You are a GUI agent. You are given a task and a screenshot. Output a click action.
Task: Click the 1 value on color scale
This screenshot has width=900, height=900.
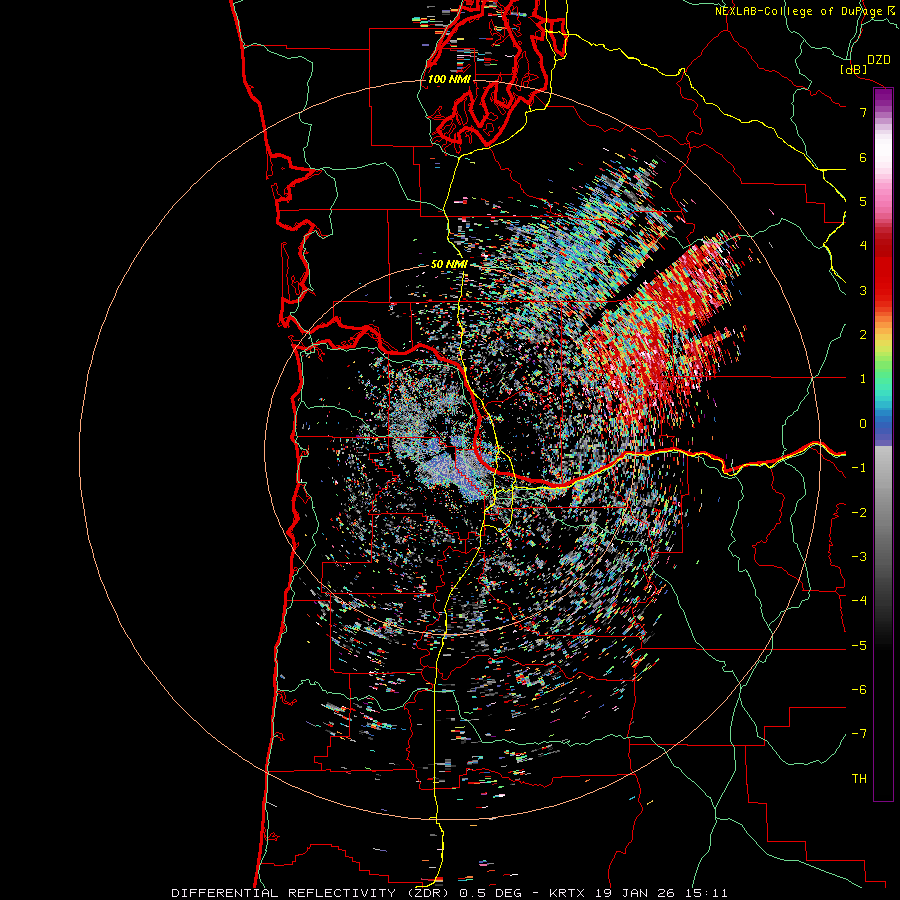863,379
